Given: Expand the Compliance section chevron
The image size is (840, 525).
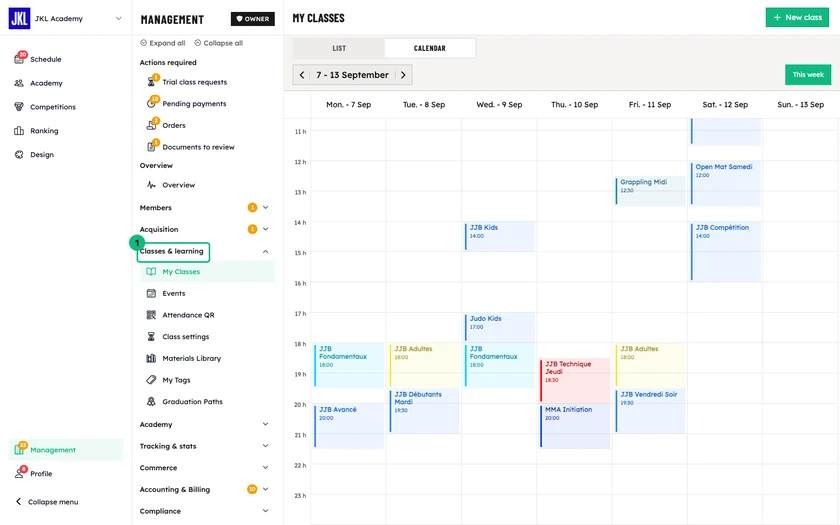Looking at the screenshot, I should [x=265, y=511].
